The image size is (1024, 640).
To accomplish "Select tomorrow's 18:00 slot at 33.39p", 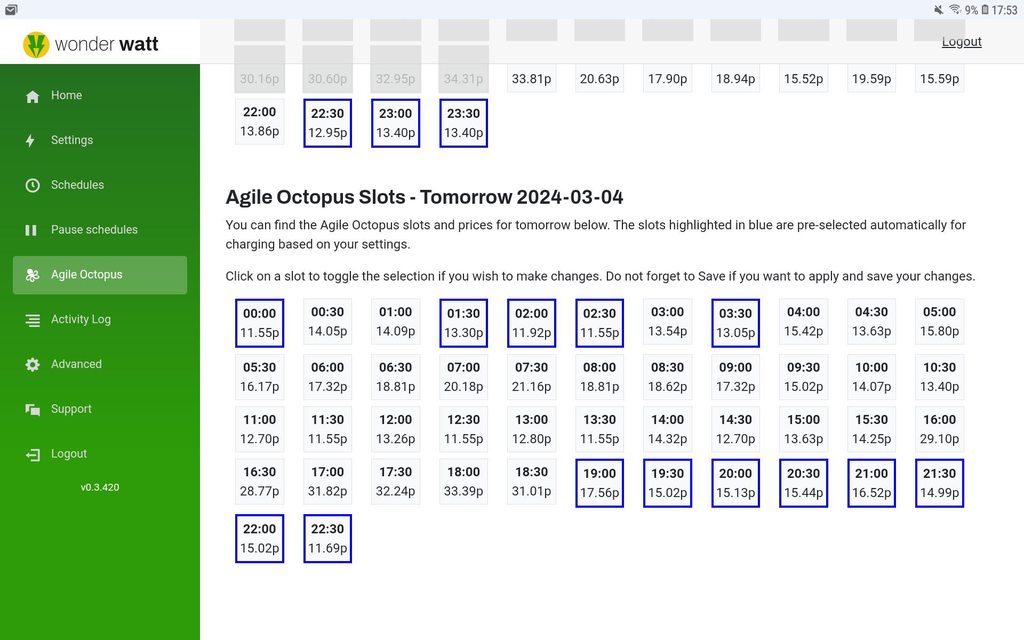I will pos(463,481).
